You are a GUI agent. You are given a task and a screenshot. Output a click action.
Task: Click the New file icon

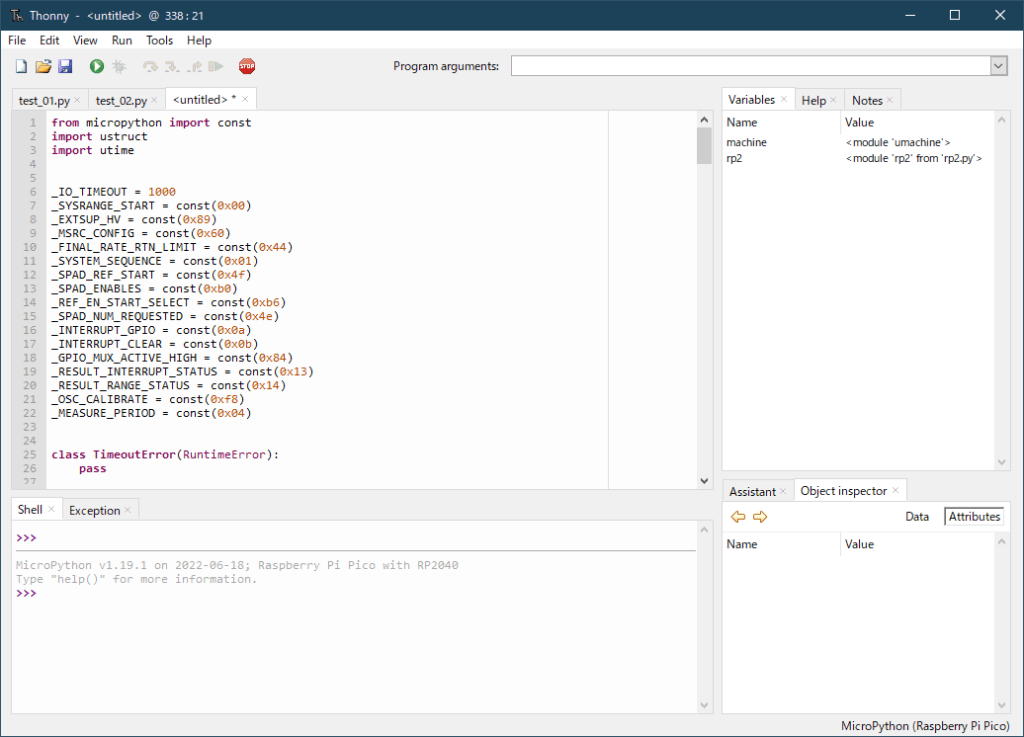pyautogui.click(x=21, y=66)
